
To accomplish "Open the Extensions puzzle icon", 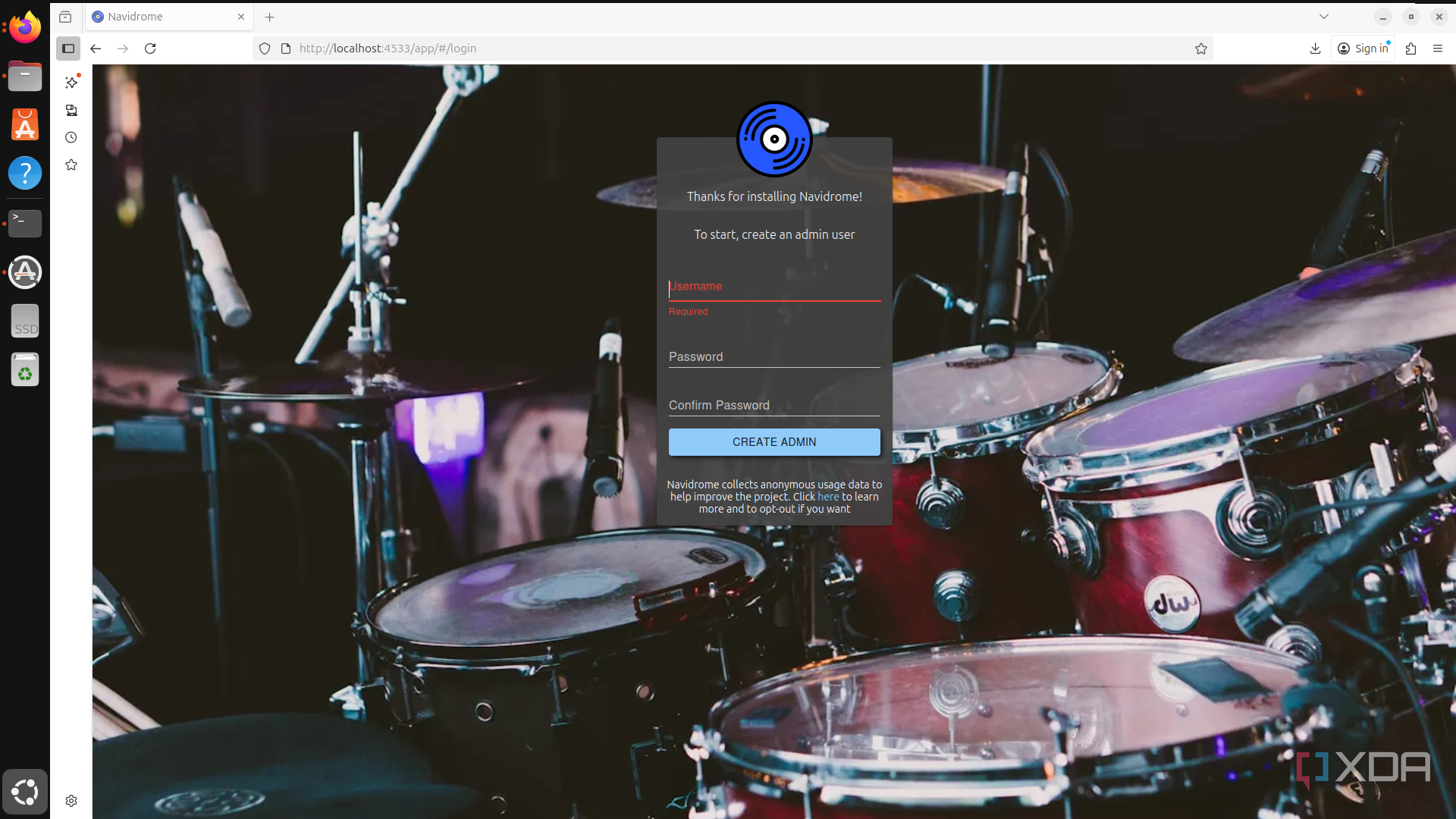I will point(1410,49).
